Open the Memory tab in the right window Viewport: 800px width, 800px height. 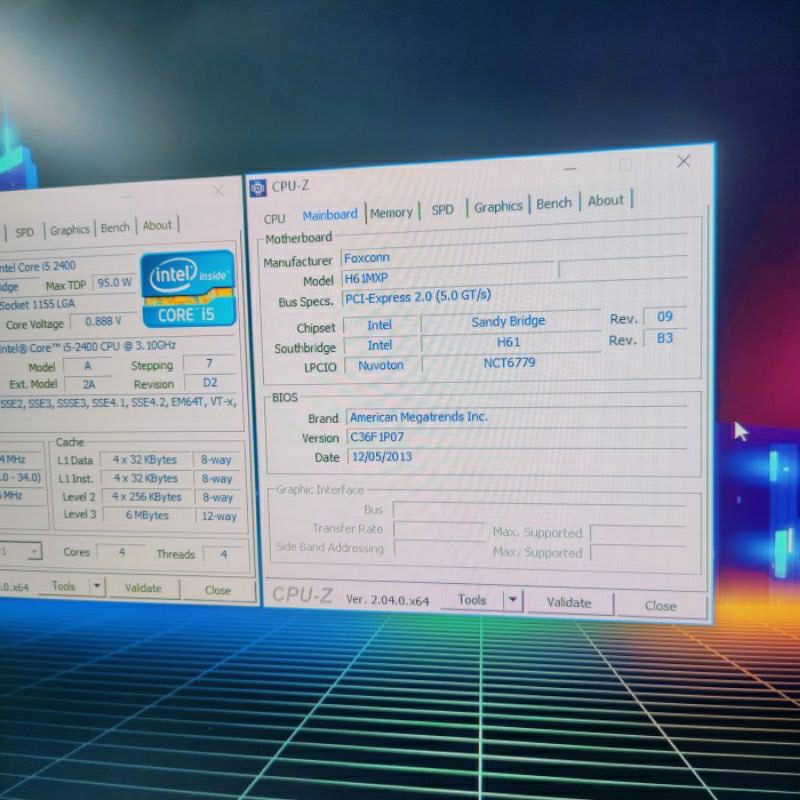390,213
